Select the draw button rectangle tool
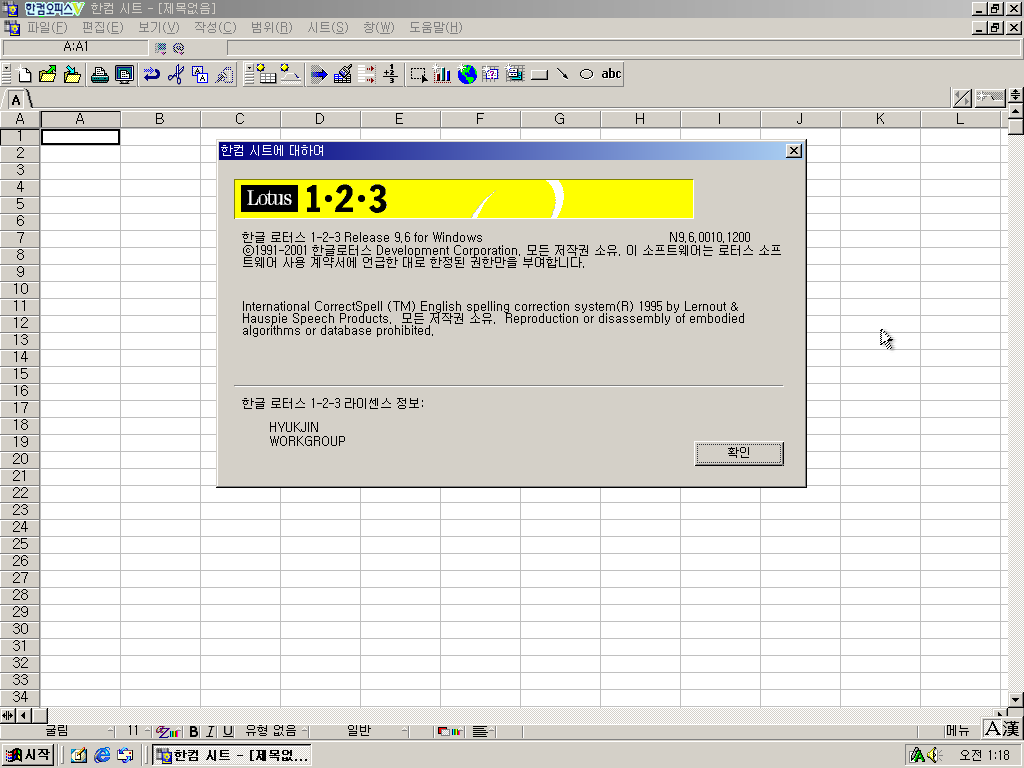This screenshot has width=1024, height=768. pos(539,74)
